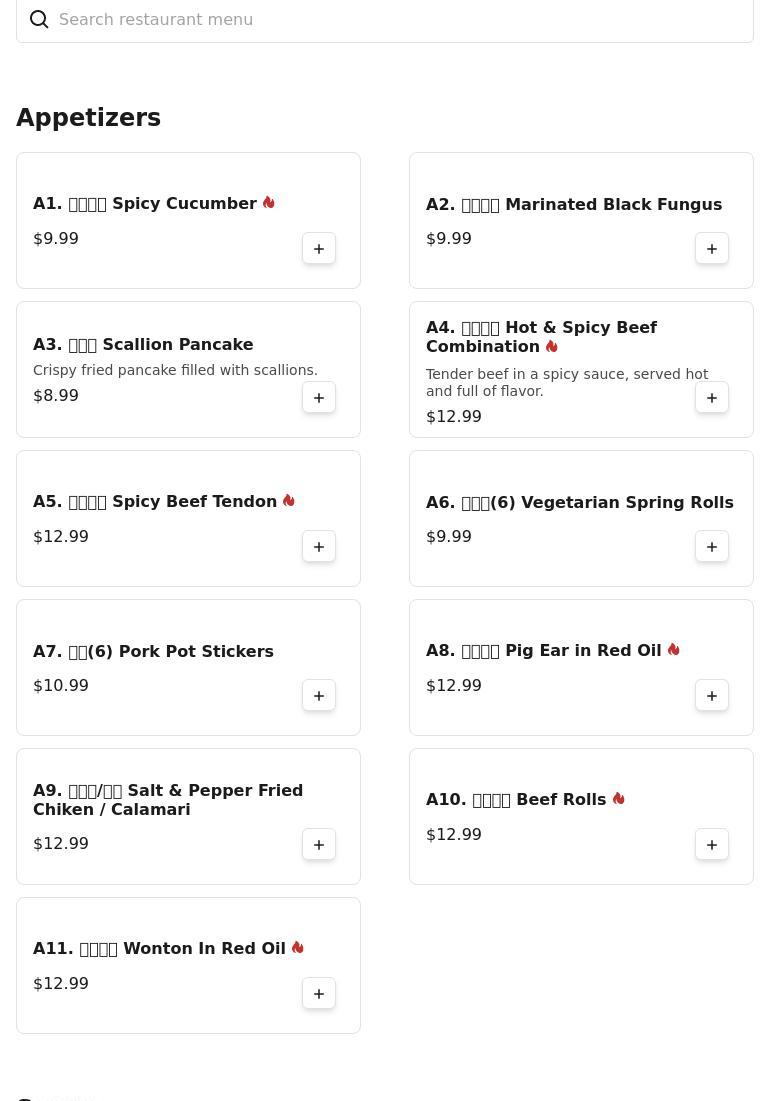
Task: Select A6 Vegetarian Spring Rolls title
Action: pyautogui.click(x=579, y=503)
